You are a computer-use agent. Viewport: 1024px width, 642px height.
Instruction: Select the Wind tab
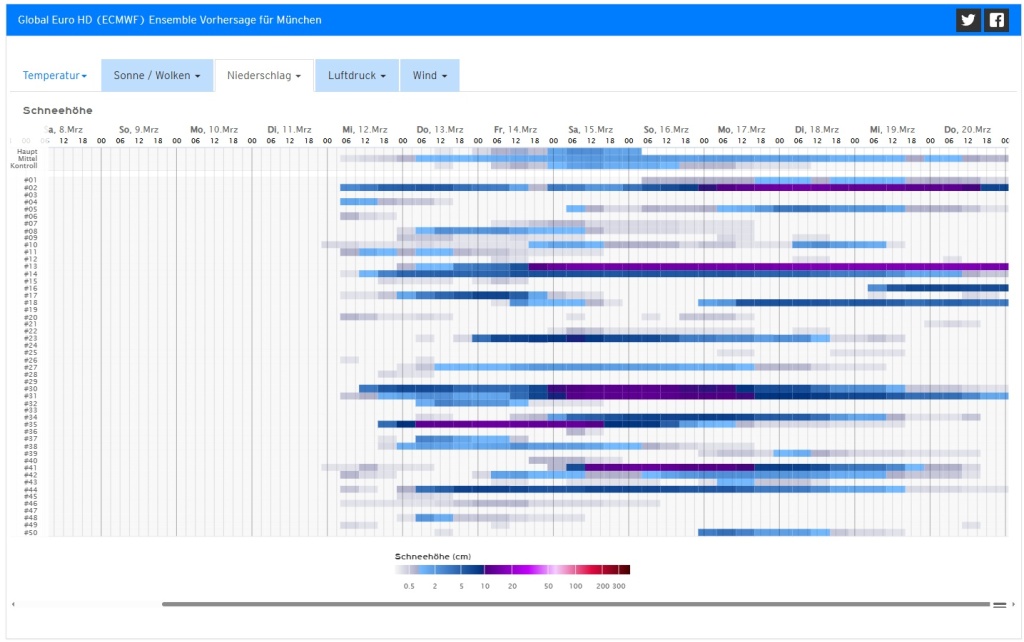(430, 76)
